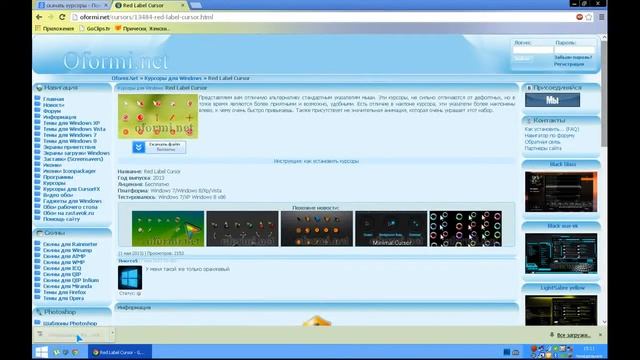
Task: Open the Прически bookmark
Action: point(142,29)
